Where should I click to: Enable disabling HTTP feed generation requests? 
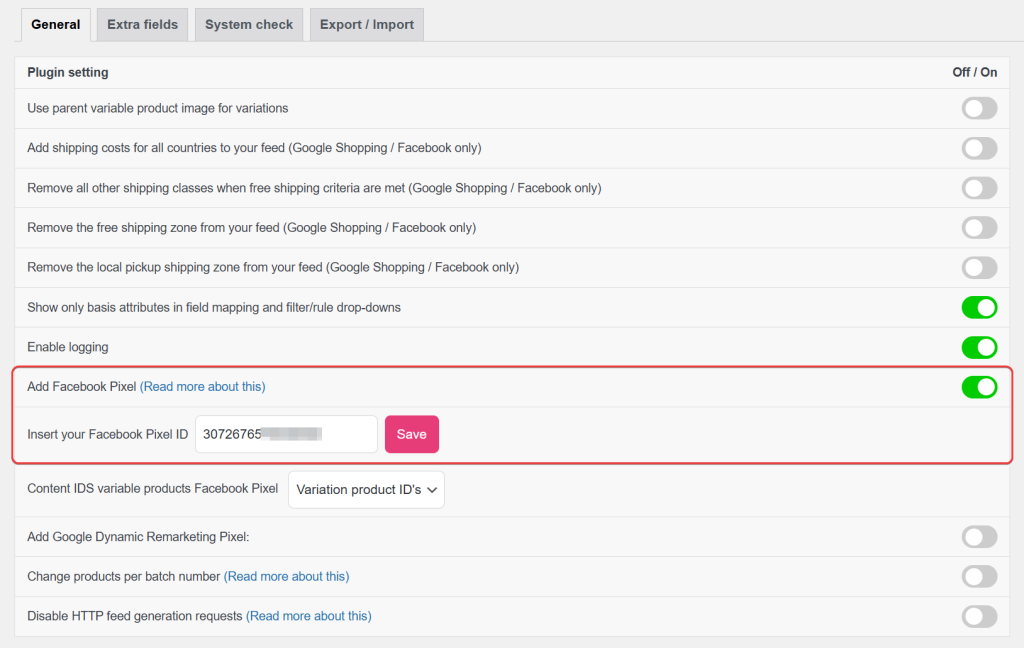click(x=979, y=616)
